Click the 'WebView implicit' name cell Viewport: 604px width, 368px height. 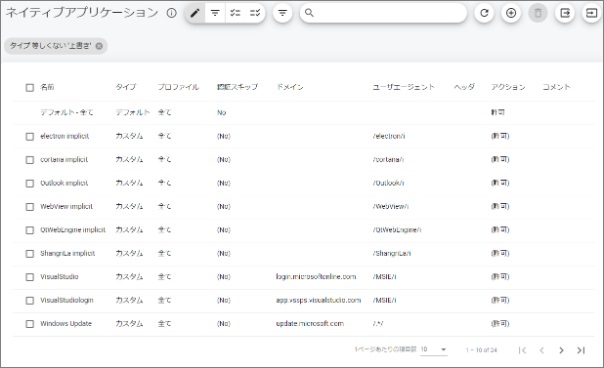pos(67,207)
